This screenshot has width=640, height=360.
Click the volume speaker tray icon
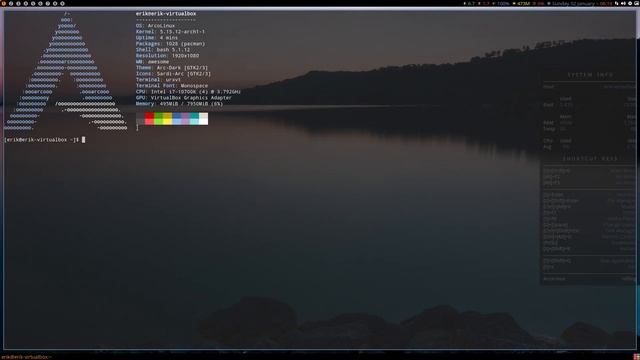tap(623, 3)
